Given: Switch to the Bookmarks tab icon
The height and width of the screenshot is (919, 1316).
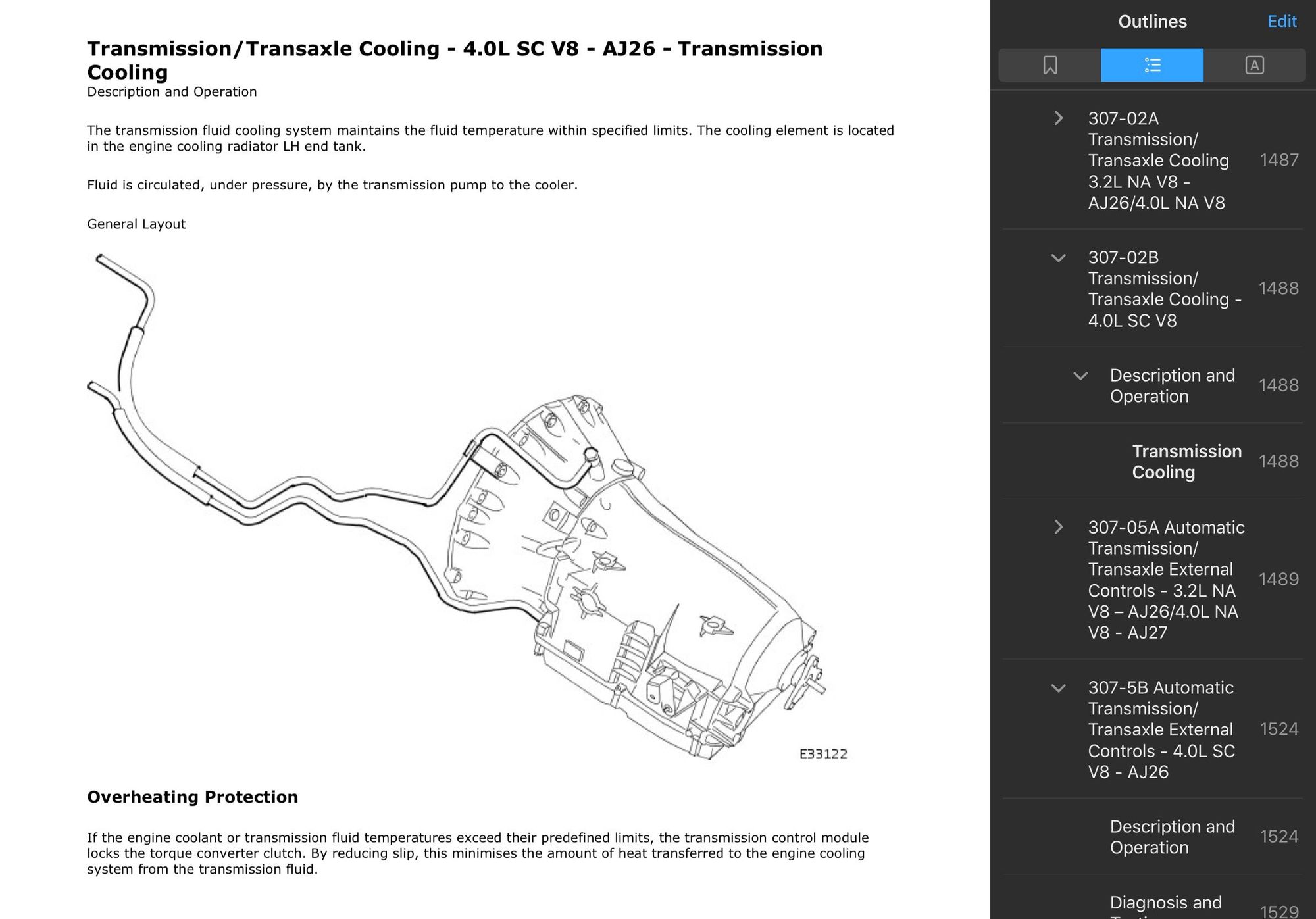Looking at the screenshot, I should tap(1050, 65).
